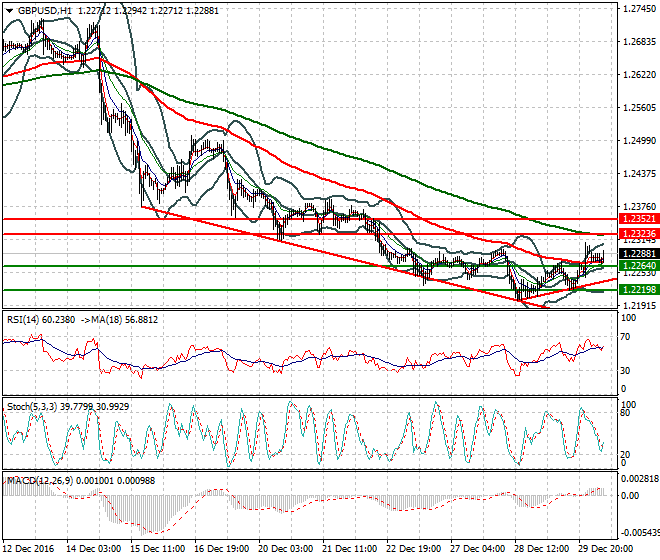The height and width of the screenshot is (560, 660).
Task: Click the current price label 1.22881
Action: click(x=639, y=253)
